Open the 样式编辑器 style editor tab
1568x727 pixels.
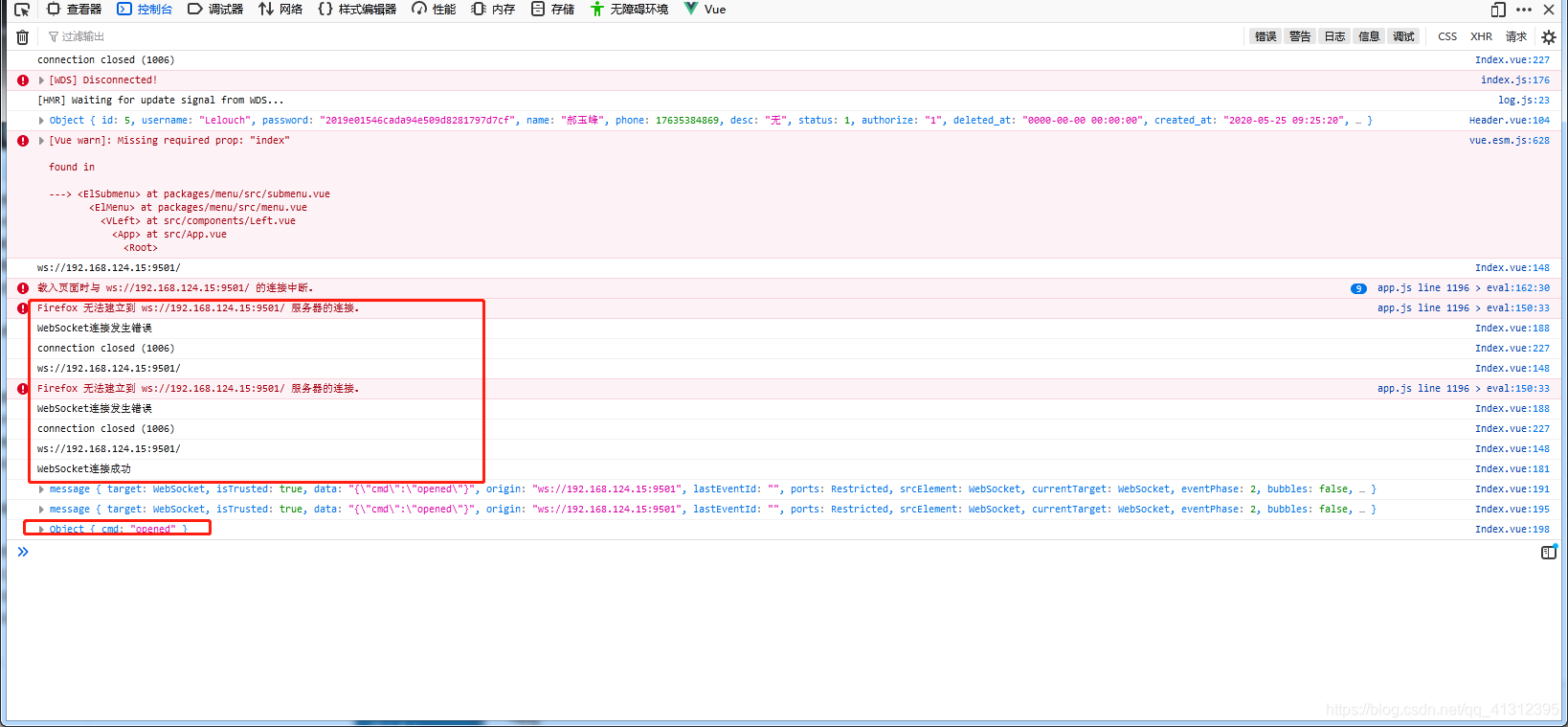[x=357, y=10]
